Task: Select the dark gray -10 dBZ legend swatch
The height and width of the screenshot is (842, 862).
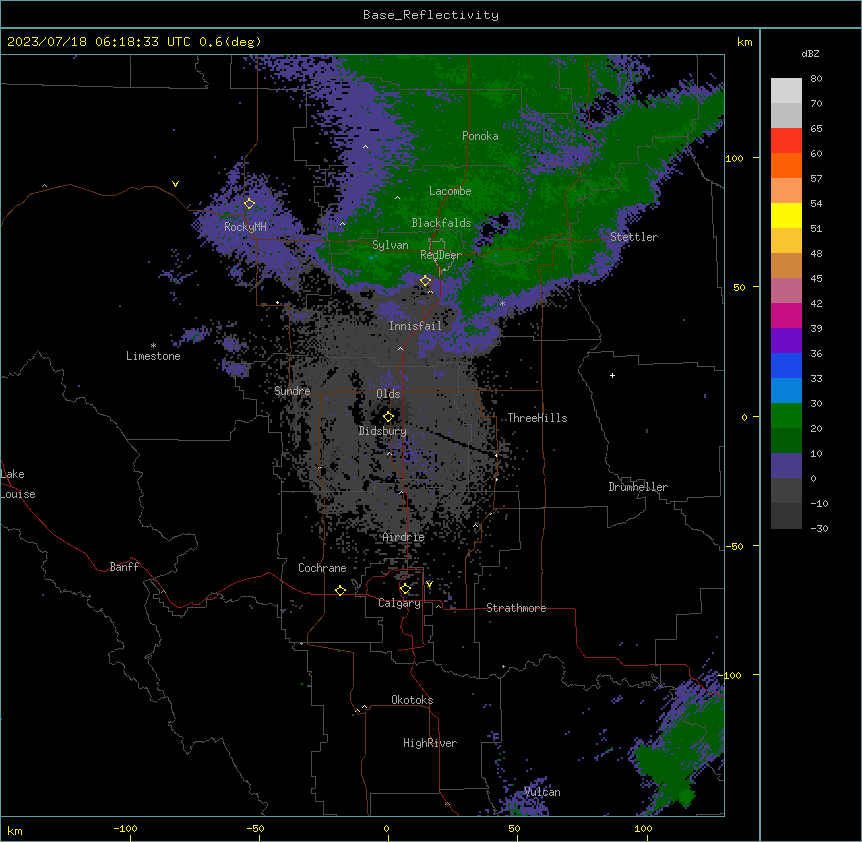Action: [x=786, y=516]
